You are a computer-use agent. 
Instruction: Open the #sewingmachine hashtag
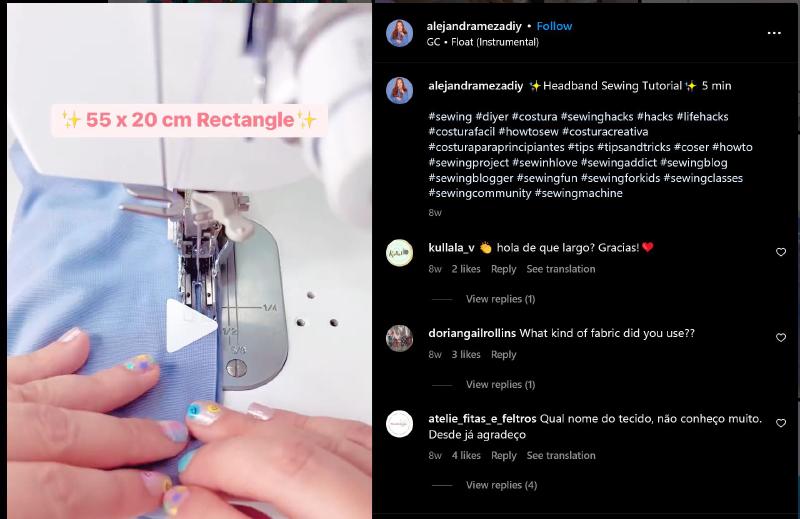point(579,193)
